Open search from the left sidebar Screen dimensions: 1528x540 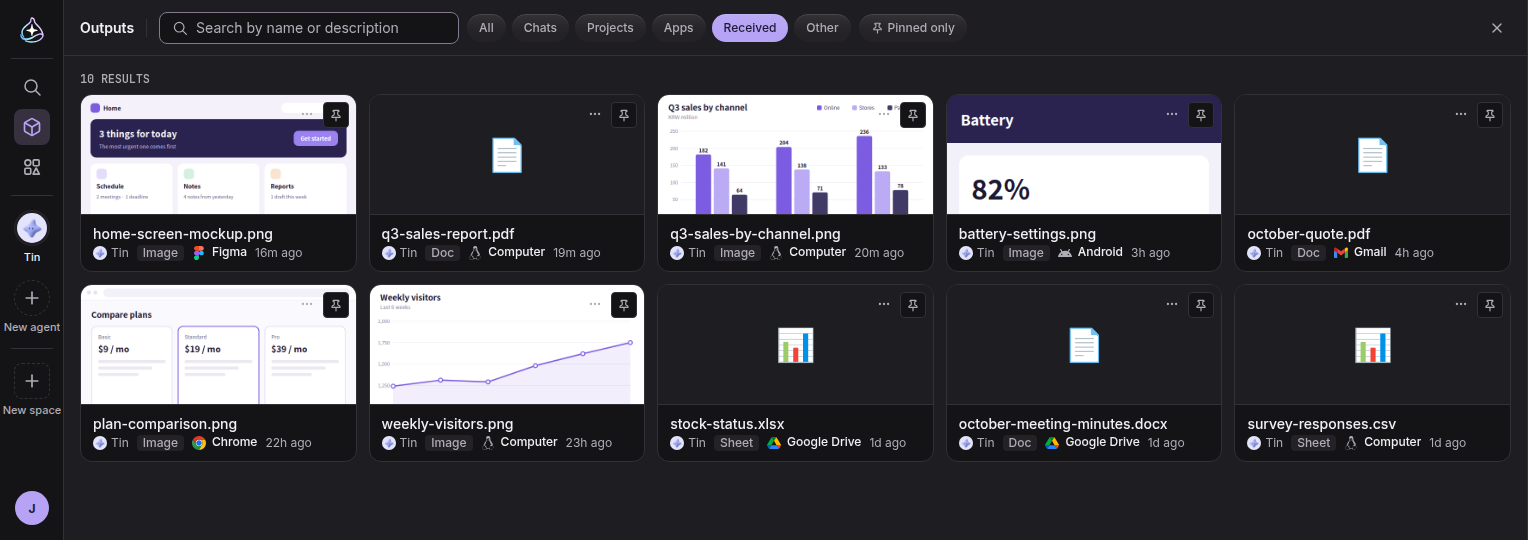[x=32, y=87]
